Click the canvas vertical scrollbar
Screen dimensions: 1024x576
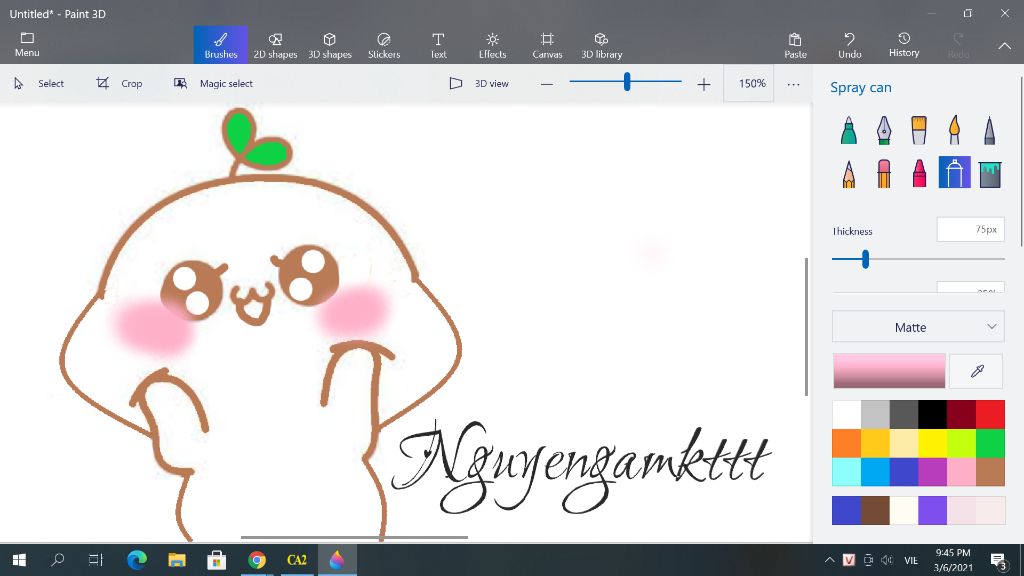coord(807,327)
